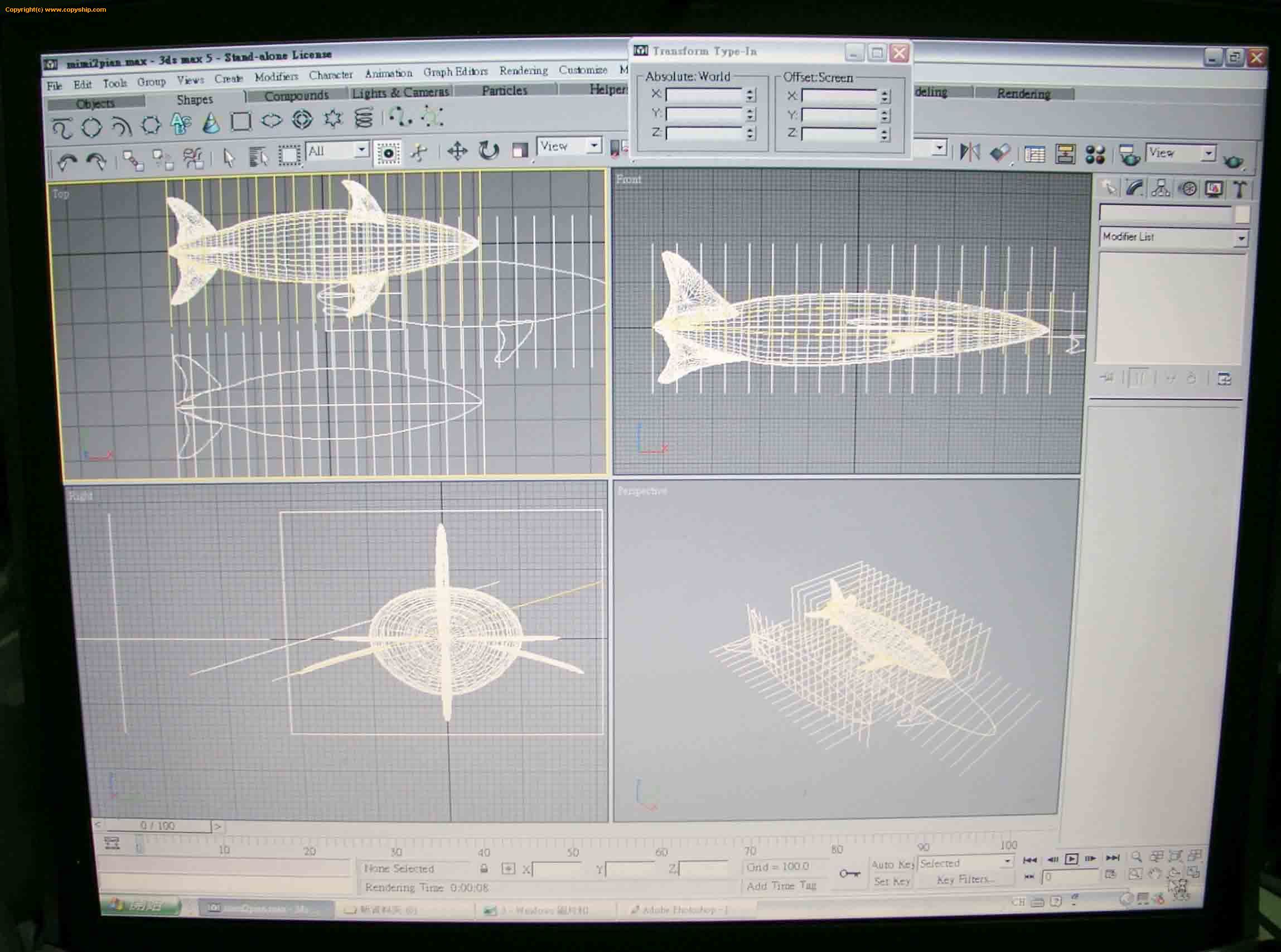Viewport: 1281px width, 952px height.
Task: Select the Star shape tool
Action: click(x=332, y=119)
